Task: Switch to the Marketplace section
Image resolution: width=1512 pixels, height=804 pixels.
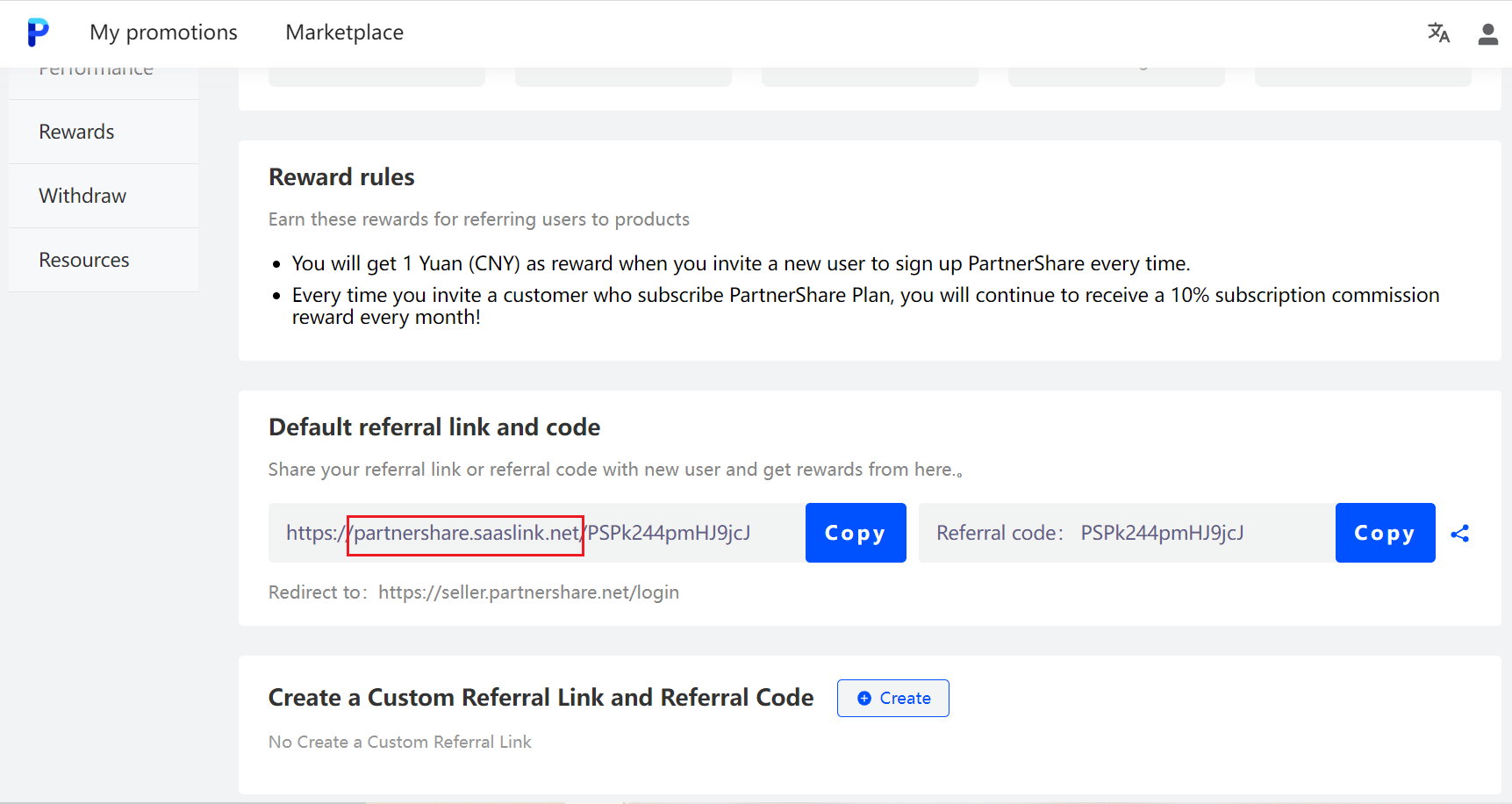Action: pos(344,32)
